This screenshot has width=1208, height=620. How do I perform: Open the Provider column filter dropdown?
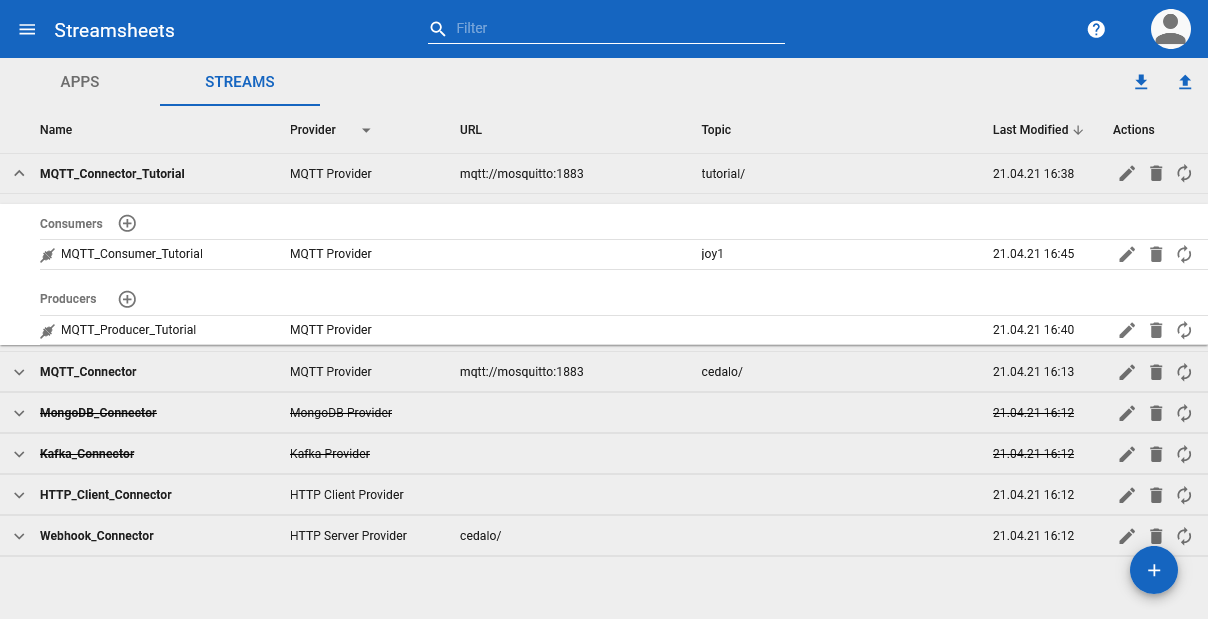point(366,130)
